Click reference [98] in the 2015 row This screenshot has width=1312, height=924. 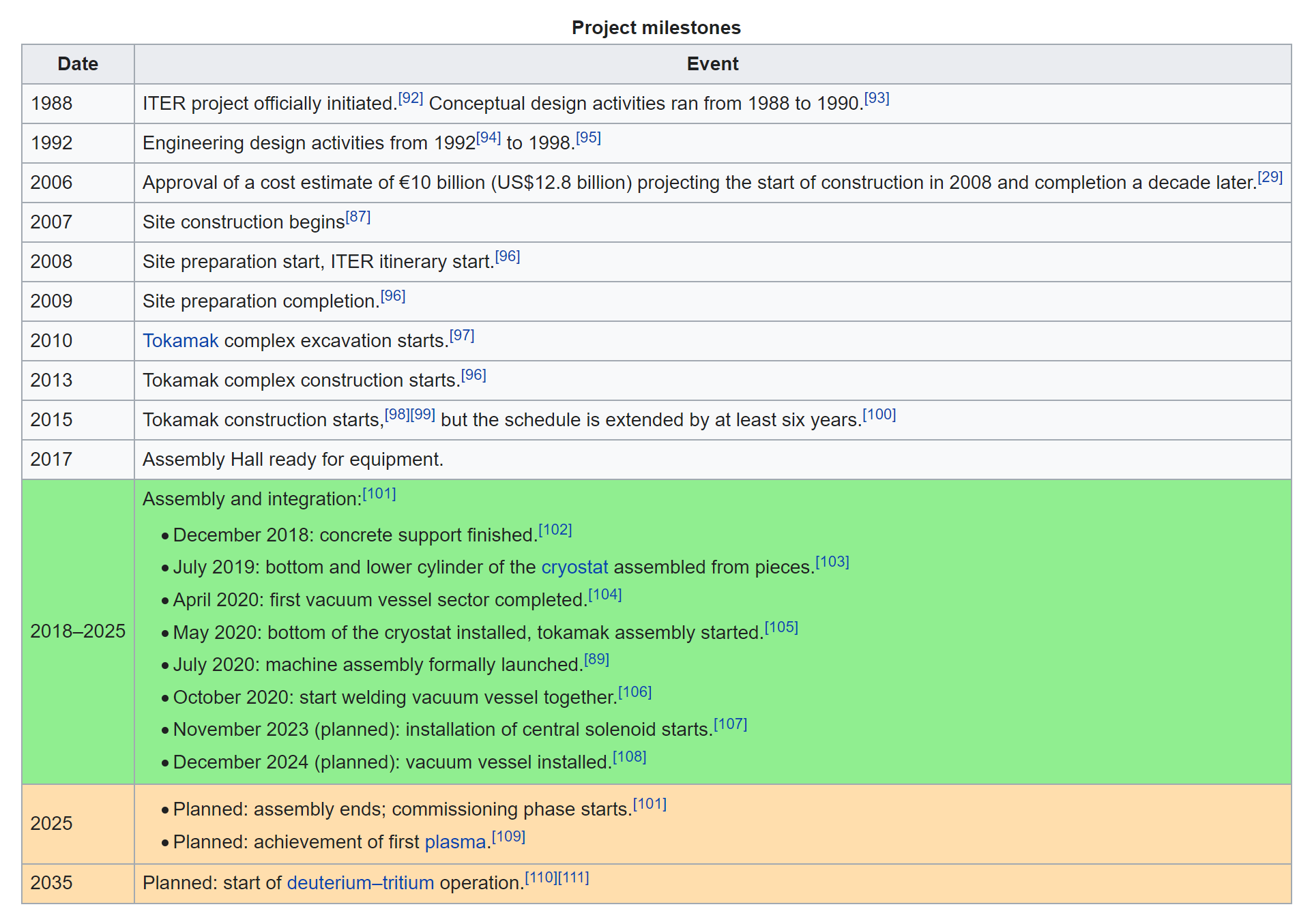click(x=397, y=415)
